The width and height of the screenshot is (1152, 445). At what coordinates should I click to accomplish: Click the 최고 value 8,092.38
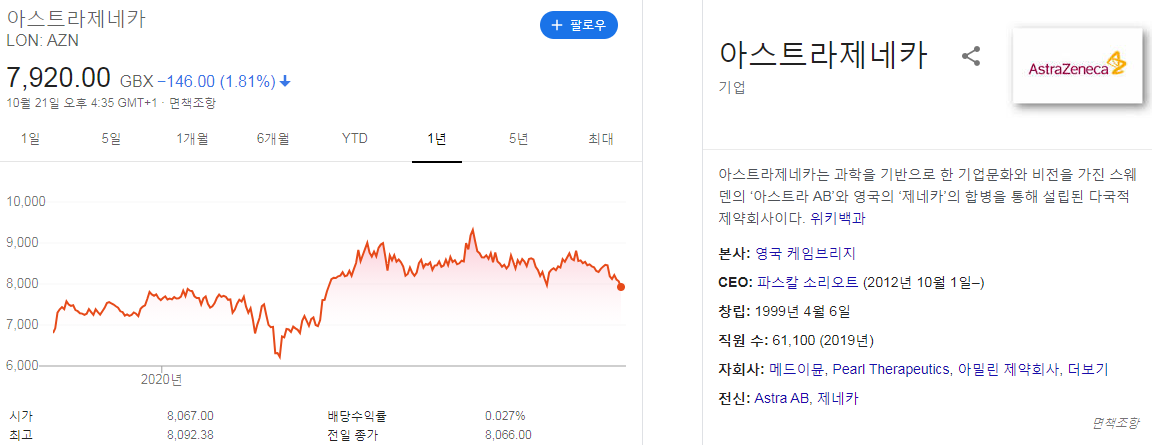tap(190, 435)
